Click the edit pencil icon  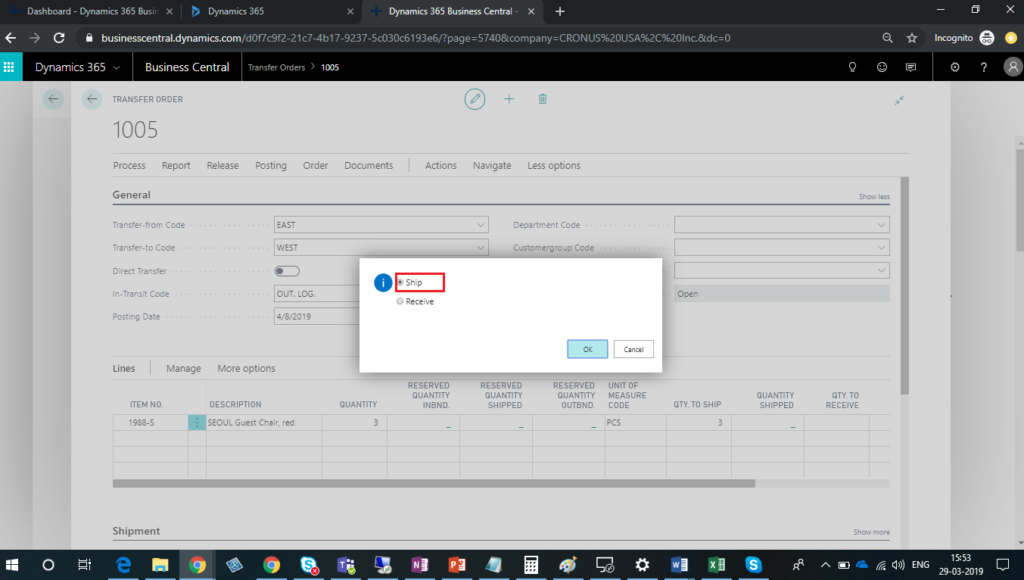click(x=475, y=99)
